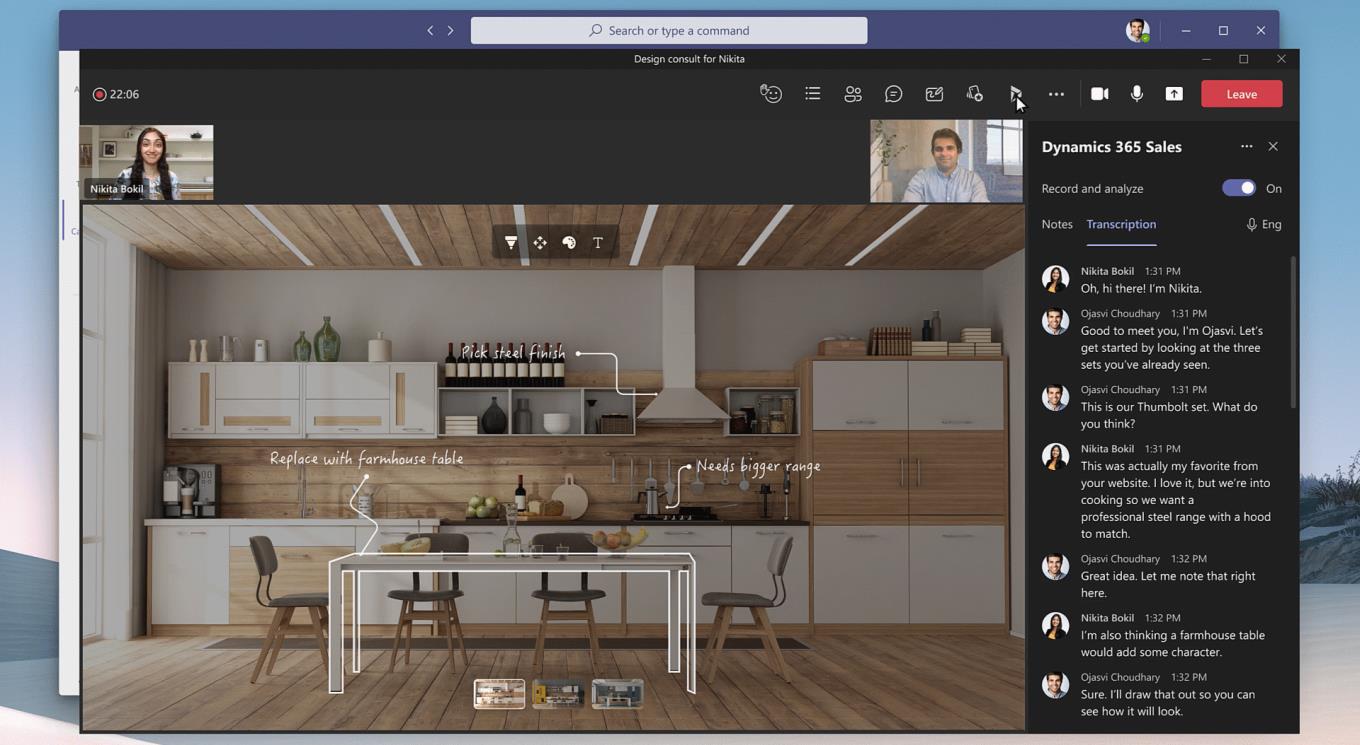1360x745 pixels.
Task: Switch to the Notes tab
Action: pos(1057,224)
